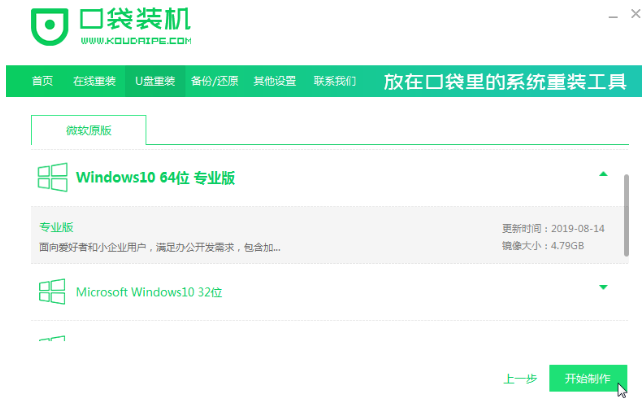Click the 更新时间：2019-08-14 text
The image size is (642, 413).
click(553, 228)
